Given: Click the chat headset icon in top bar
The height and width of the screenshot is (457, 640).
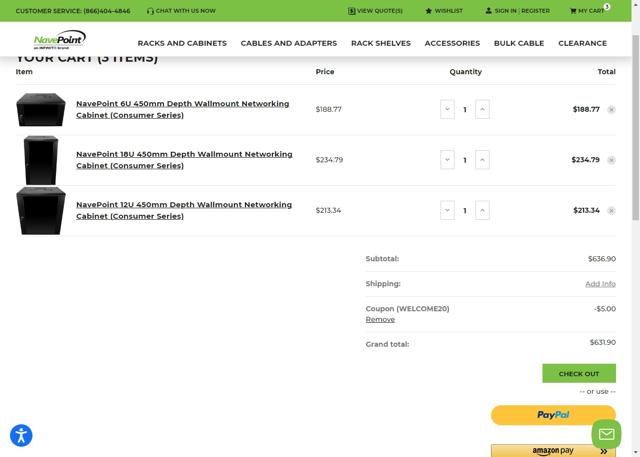Looking at the screenshot, I should coord(150,11).
